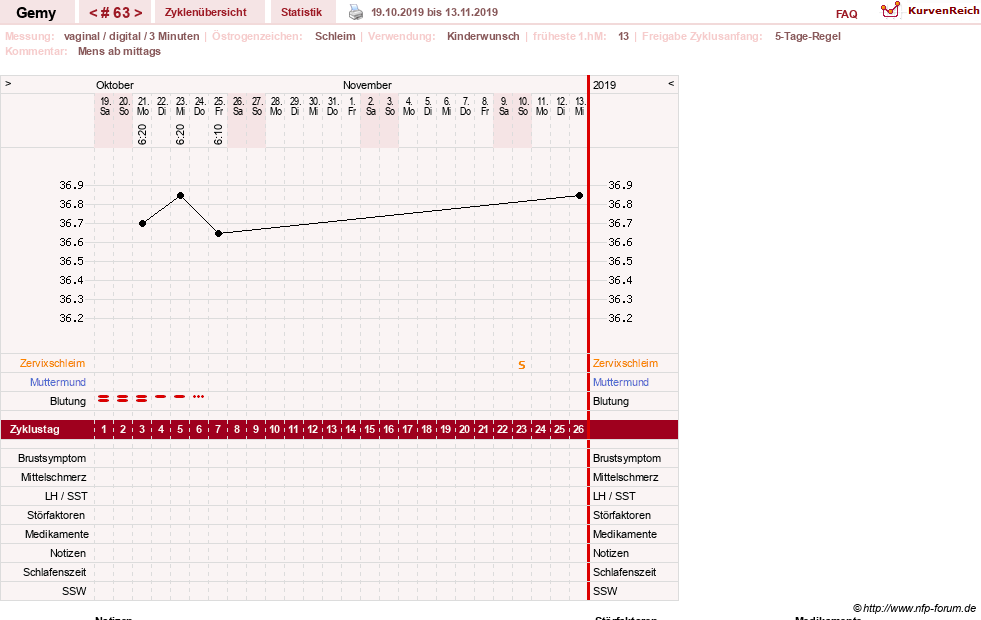
Task: Go to next cycle with > arrow
Action: click(138, 13)
